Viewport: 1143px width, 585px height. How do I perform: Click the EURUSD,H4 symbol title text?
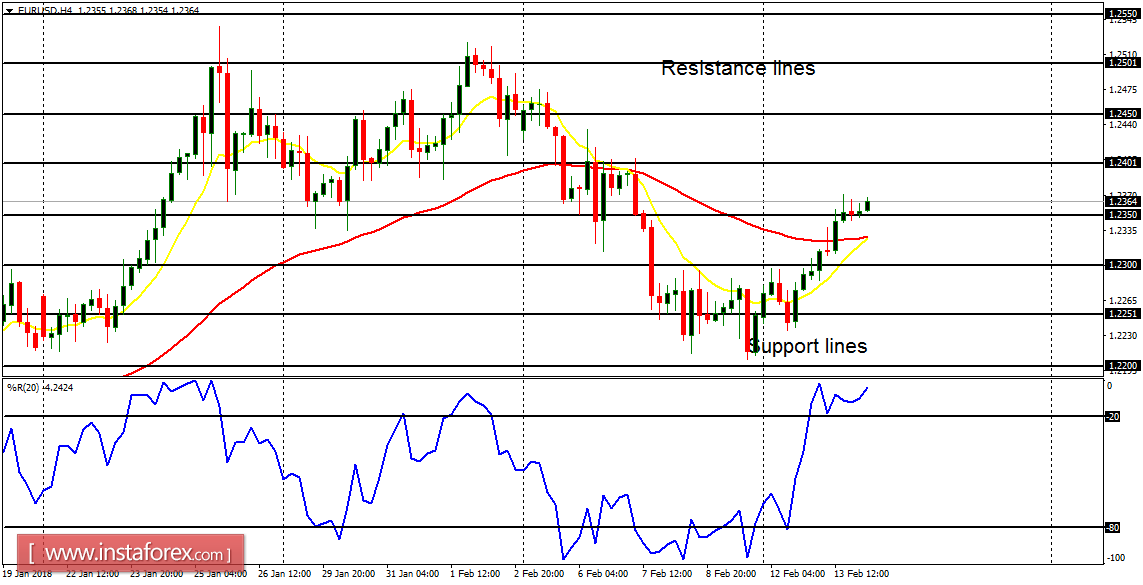point(43,11)
